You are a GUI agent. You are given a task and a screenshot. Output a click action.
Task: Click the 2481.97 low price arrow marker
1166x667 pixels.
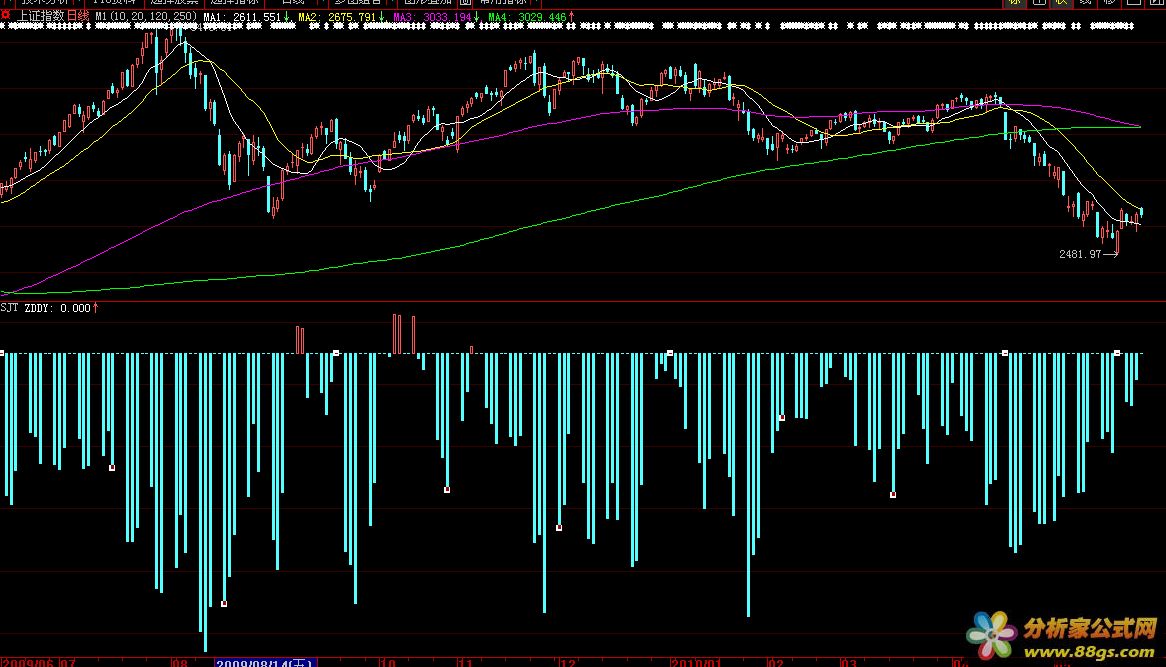tap(1109, 254)
